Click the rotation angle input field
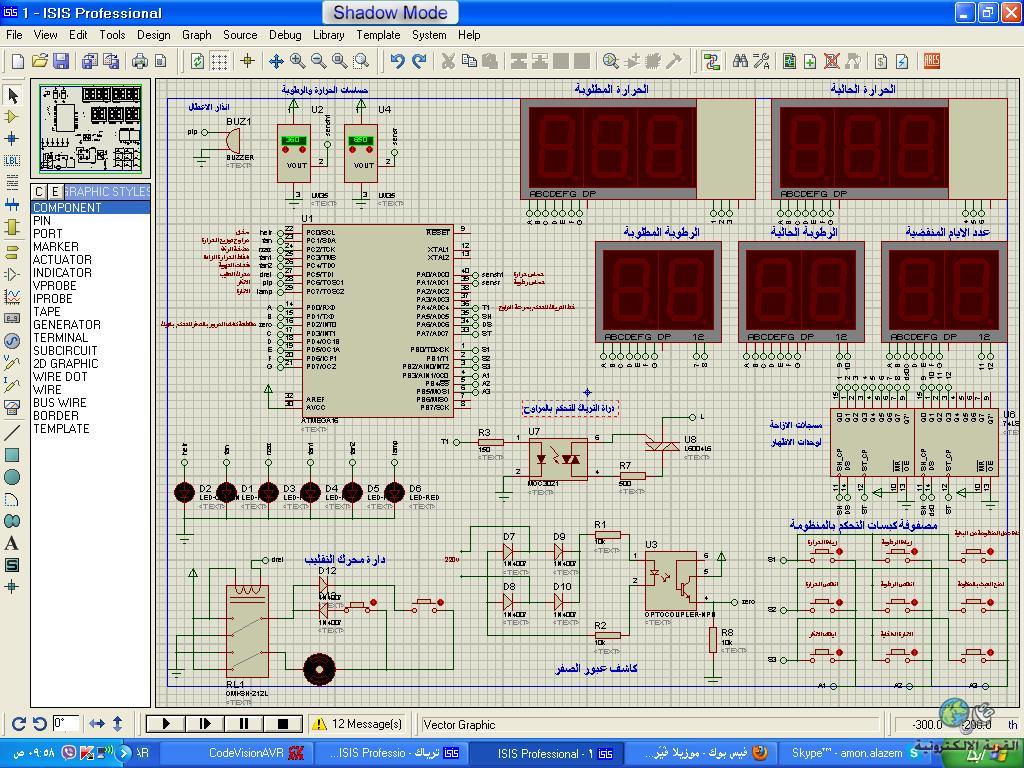 (65, 724)
